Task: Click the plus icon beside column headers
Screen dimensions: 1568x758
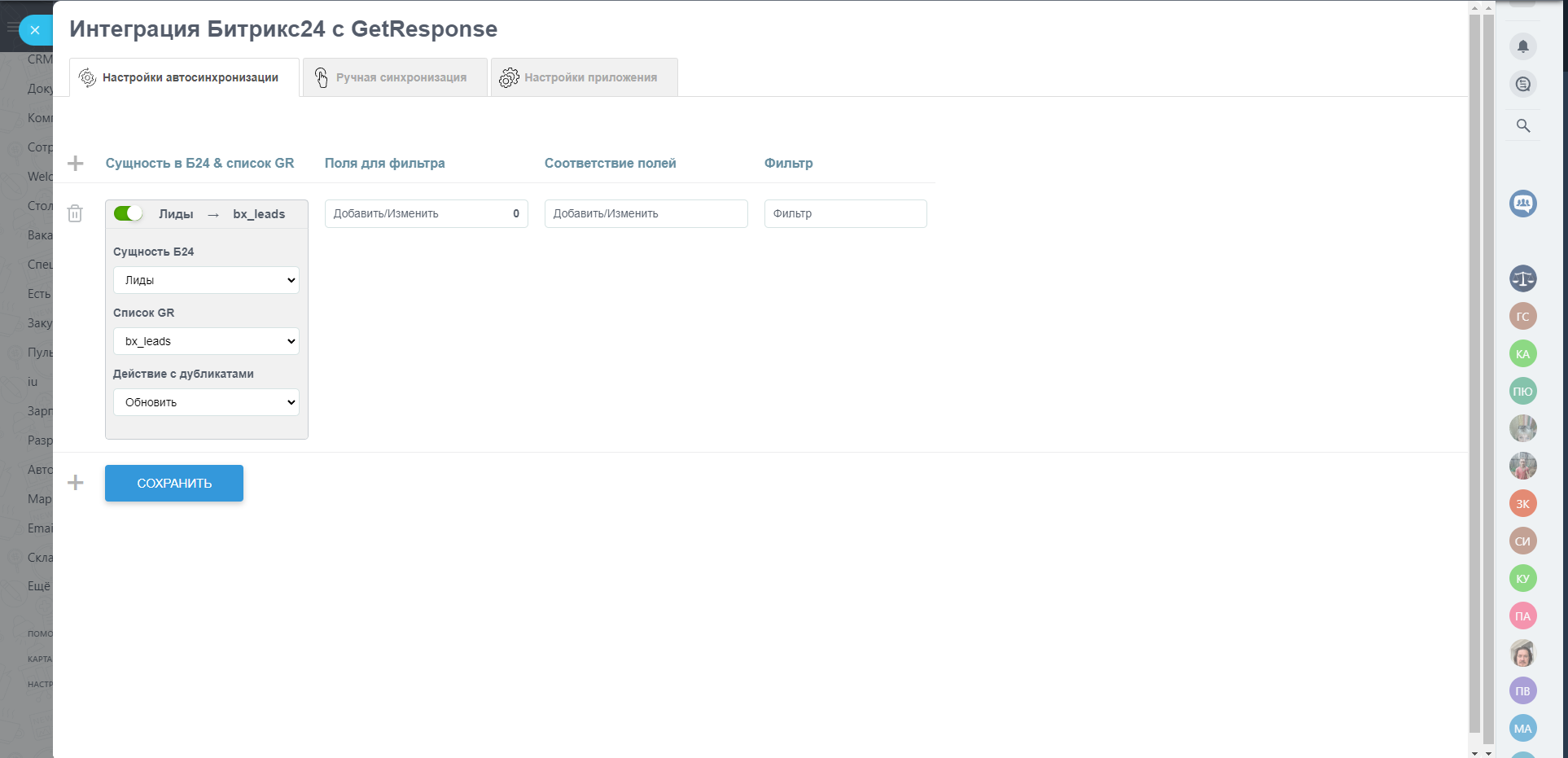Action: click(76, 164)
